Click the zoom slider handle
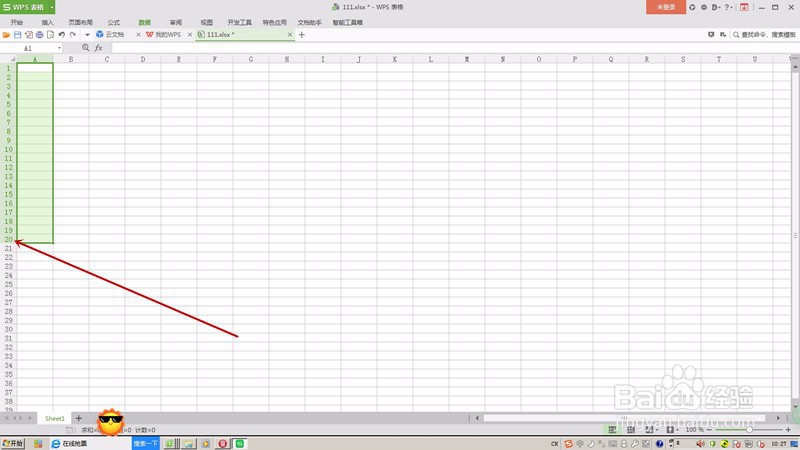 click(x=749, y=430)
